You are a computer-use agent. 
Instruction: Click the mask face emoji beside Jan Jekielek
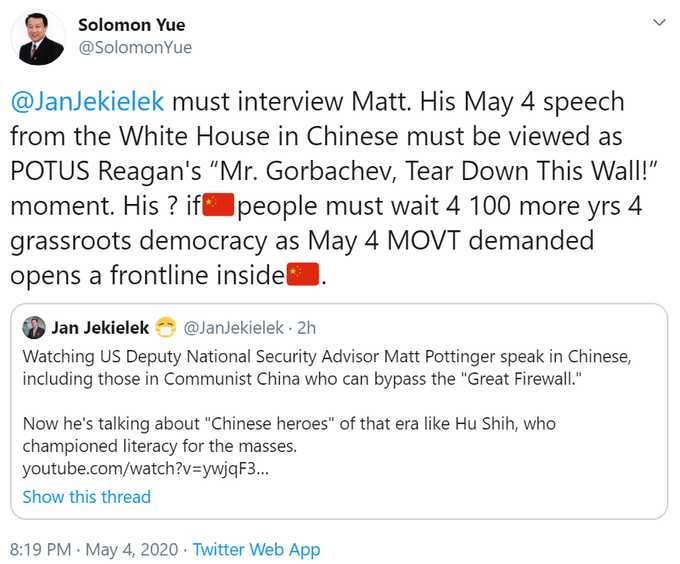point(166,328)
